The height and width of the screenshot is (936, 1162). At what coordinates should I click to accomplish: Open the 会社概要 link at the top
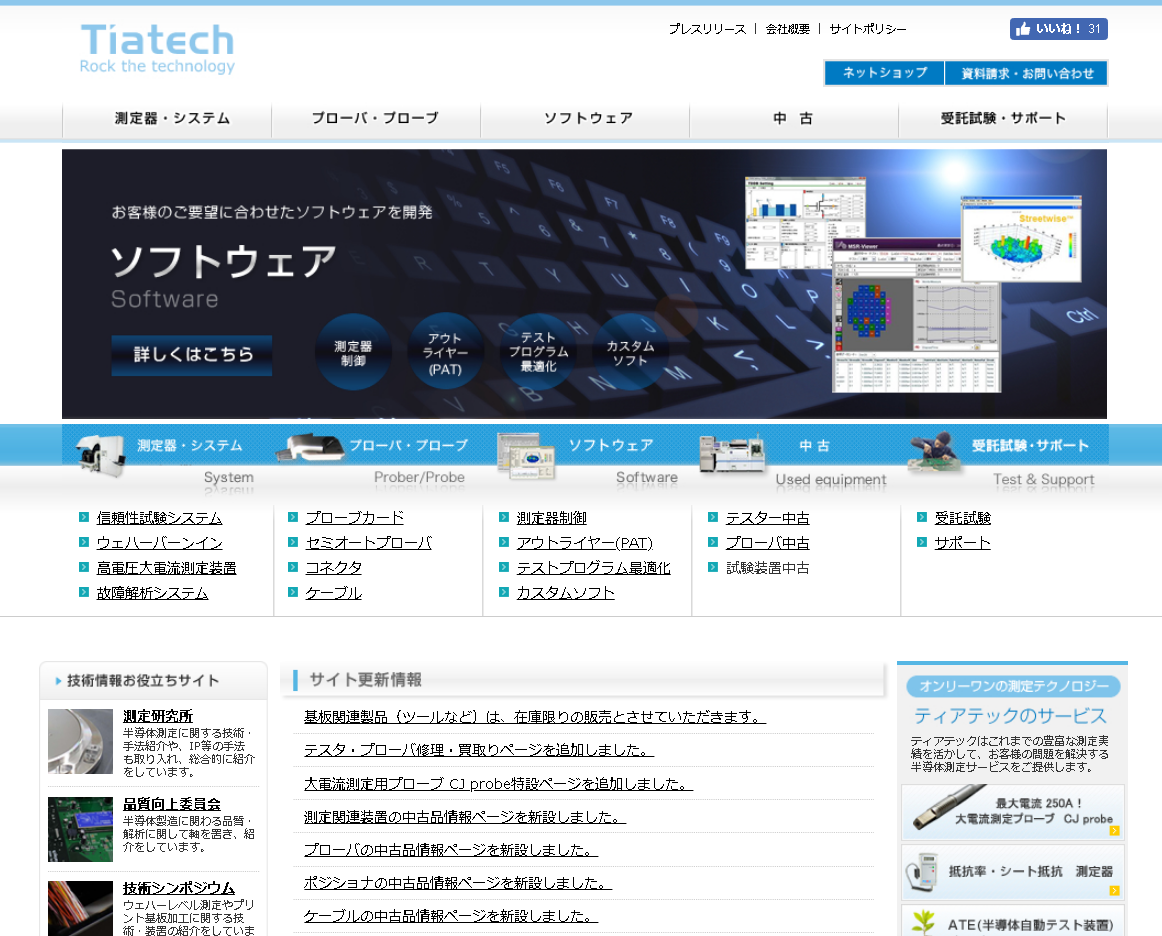(x=786, y=29)
